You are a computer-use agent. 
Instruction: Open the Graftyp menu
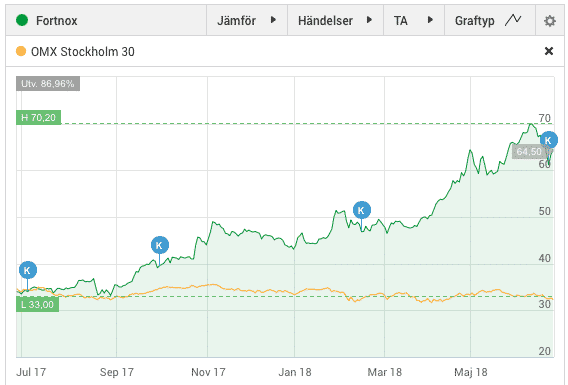(x=490, y=21)
